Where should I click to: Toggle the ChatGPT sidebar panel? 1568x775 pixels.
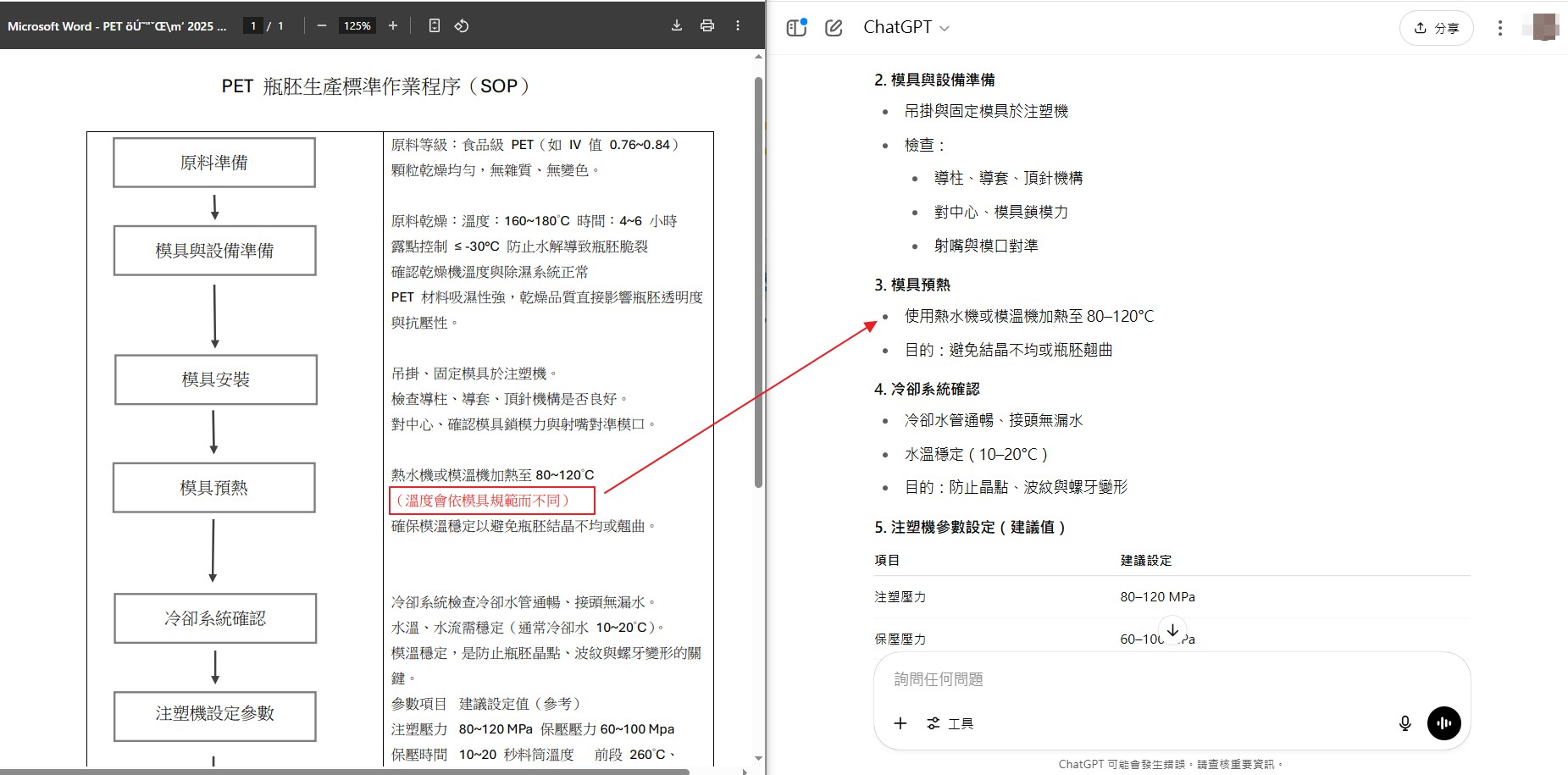[796, 27]
